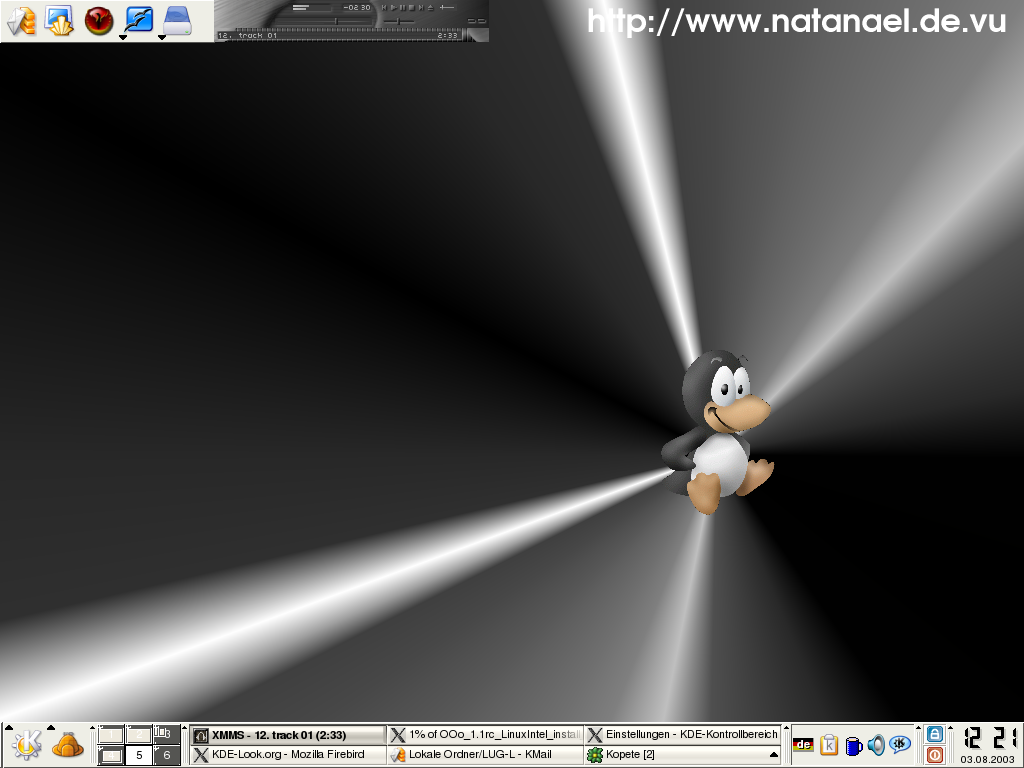
Task: Open the arrow above the home icon
Action: tap(51, 728)
